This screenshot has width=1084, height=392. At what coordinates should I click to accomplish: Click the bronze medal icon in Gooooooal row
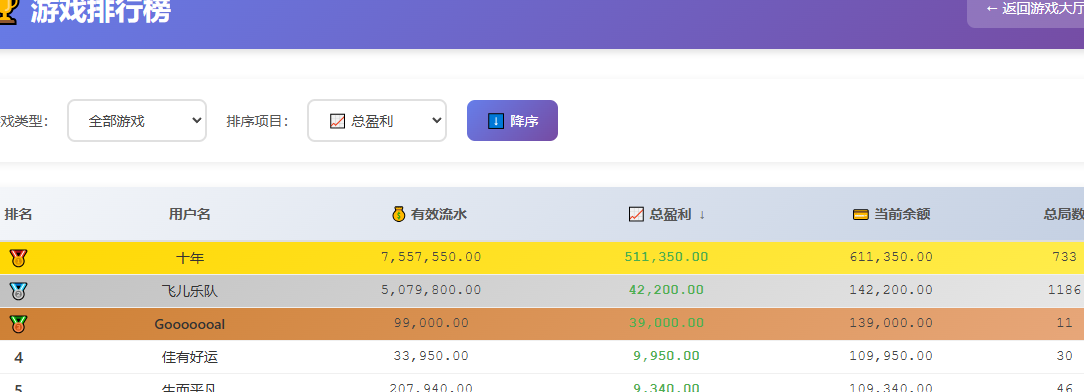(x=18, y=324)
